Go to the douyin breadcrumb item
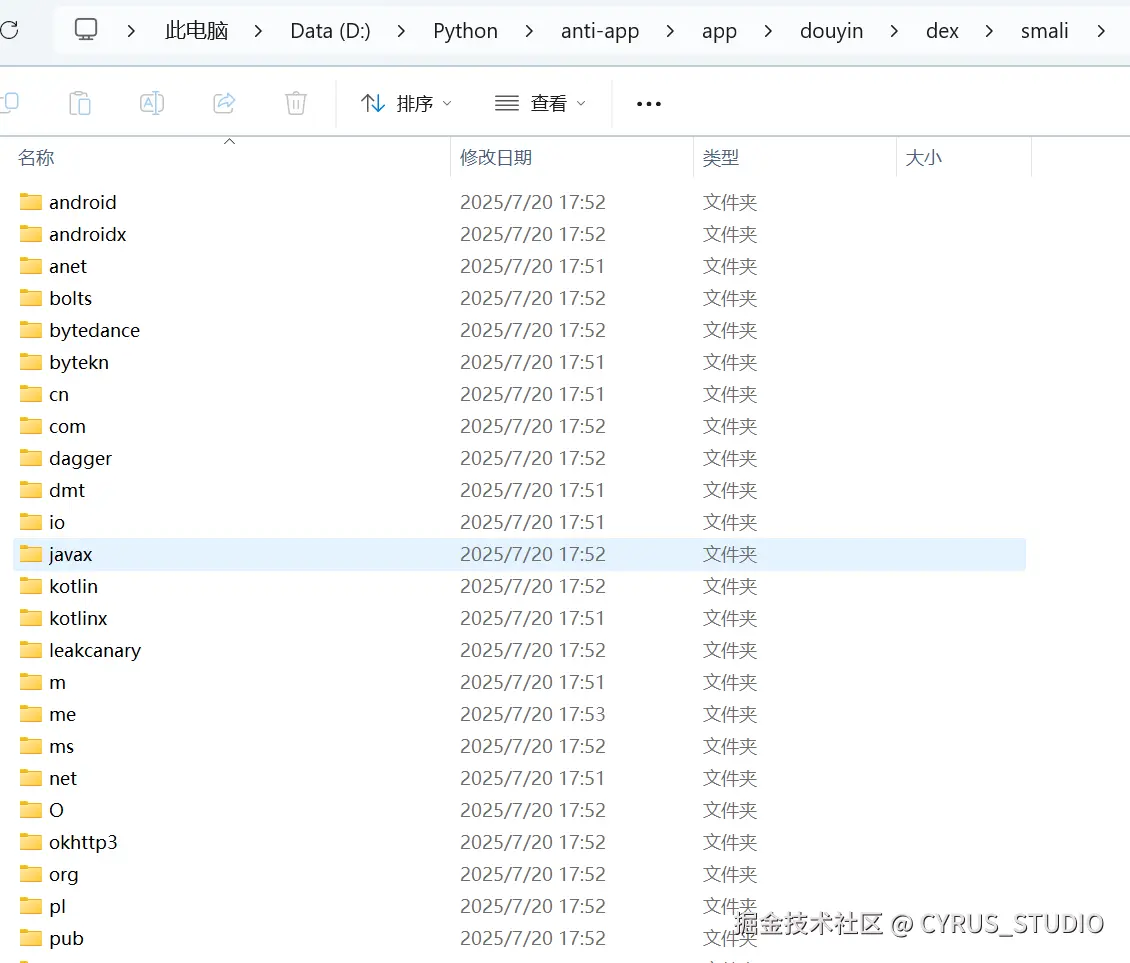1130x963 pixels. pyautogui.click(x=831, y=30)
